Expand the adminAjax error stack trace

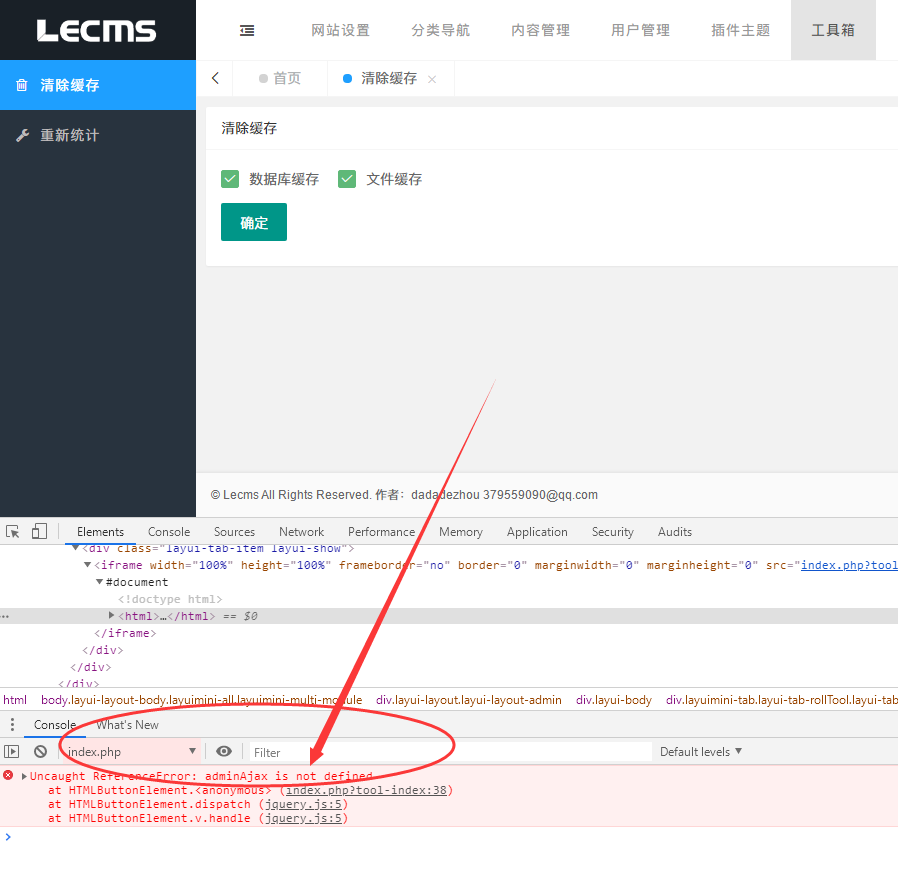21,775
